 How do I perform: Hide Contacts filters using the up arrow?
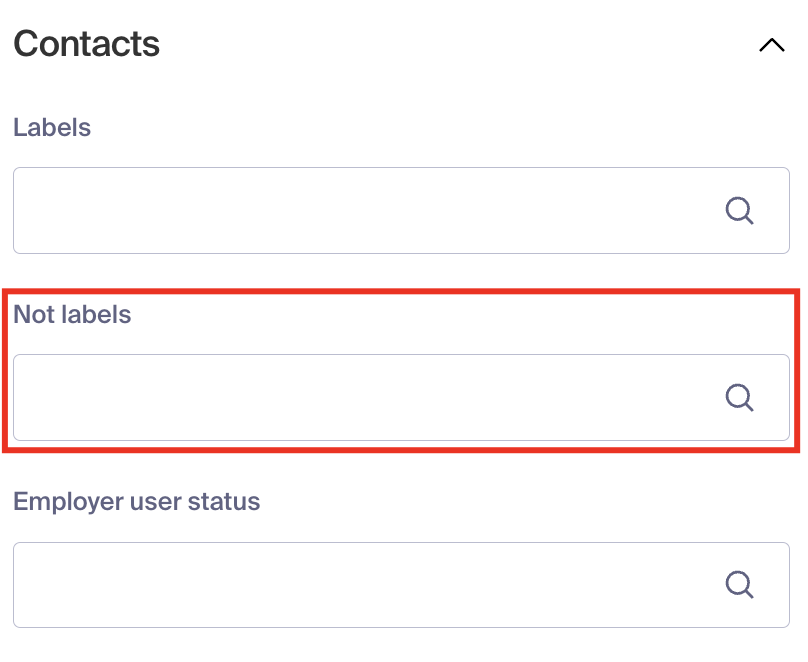(771, 45)
